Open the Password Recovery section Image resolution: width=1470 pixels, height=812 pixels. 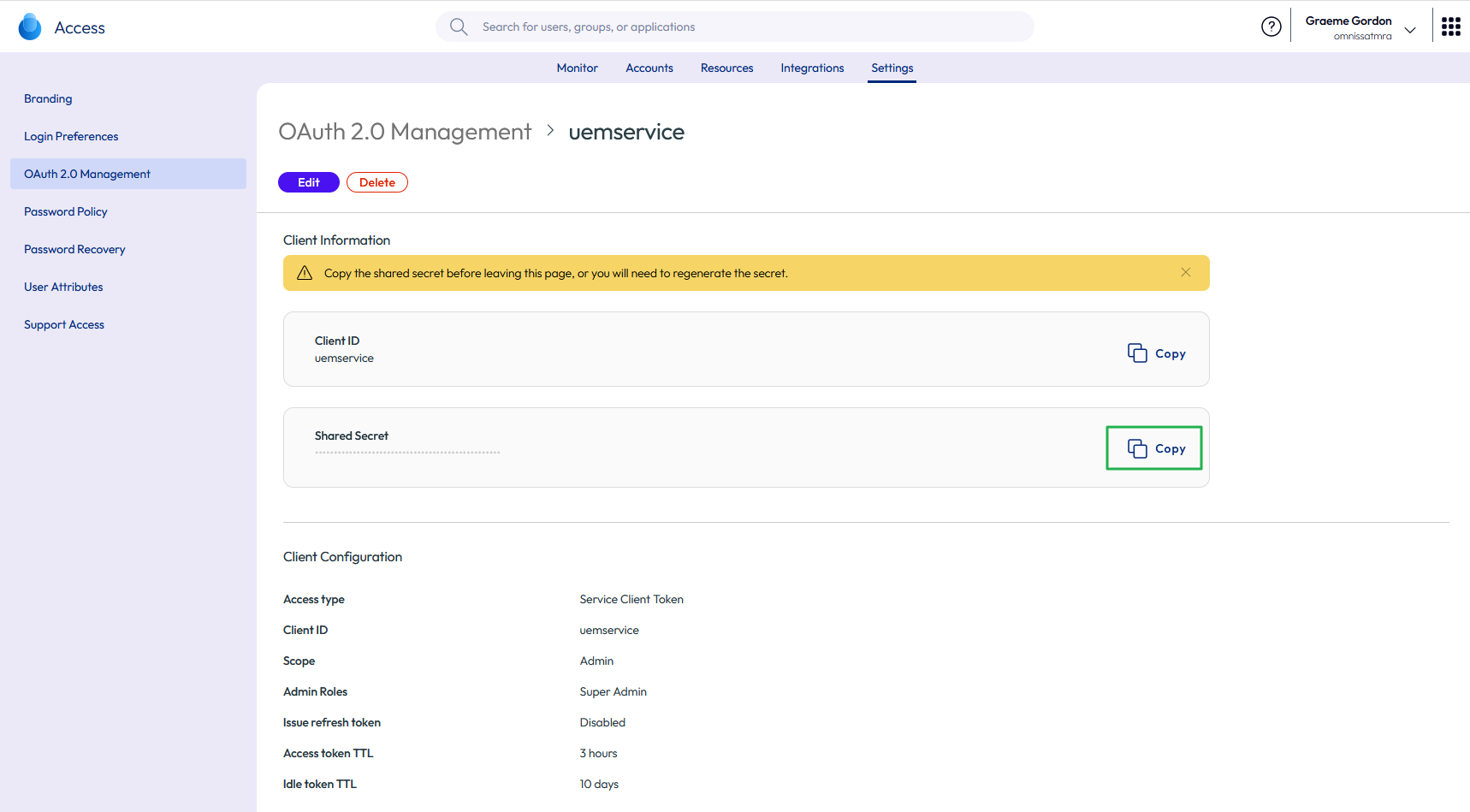point(74,249)
